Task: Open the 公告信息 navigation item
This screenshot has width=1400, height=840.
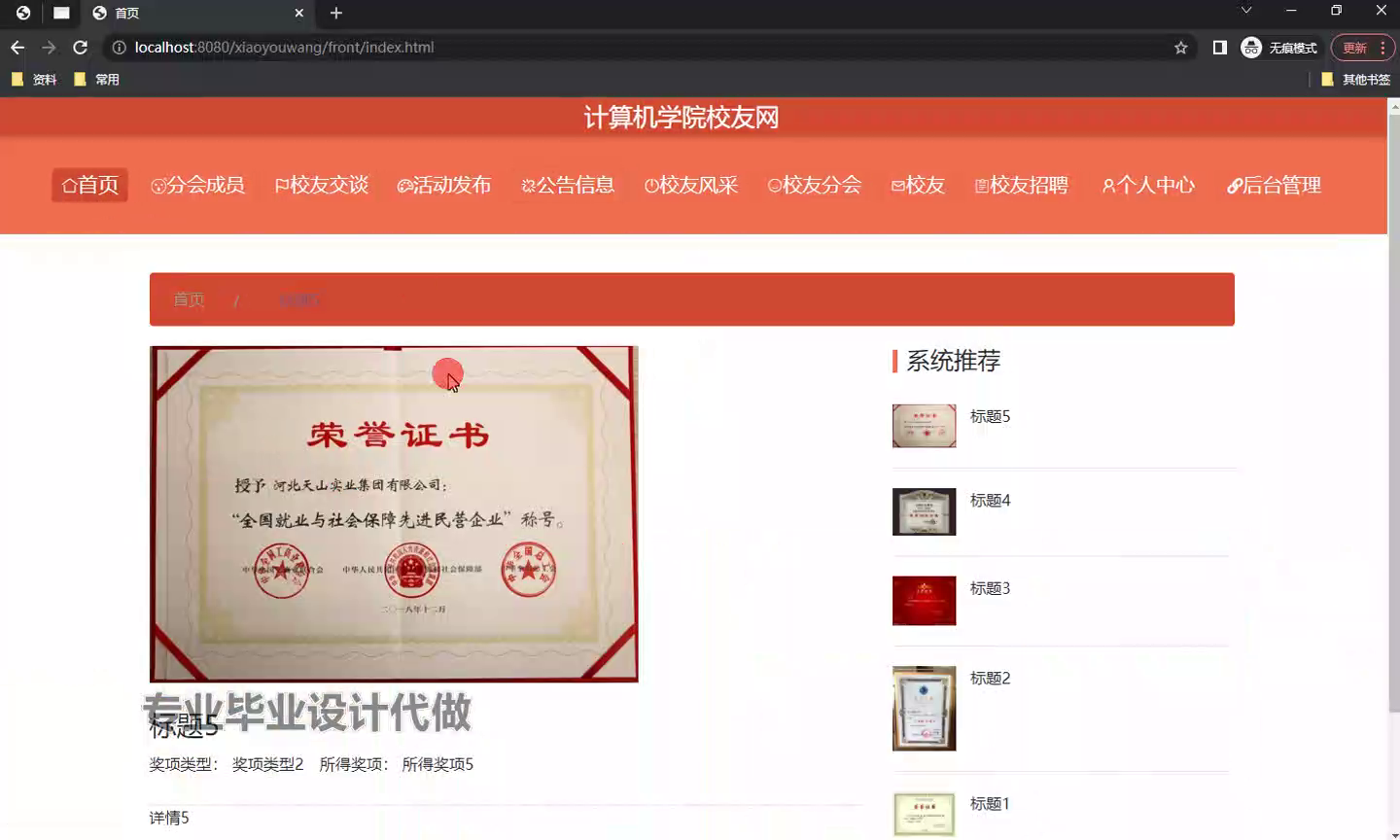Action: (568, 185)
